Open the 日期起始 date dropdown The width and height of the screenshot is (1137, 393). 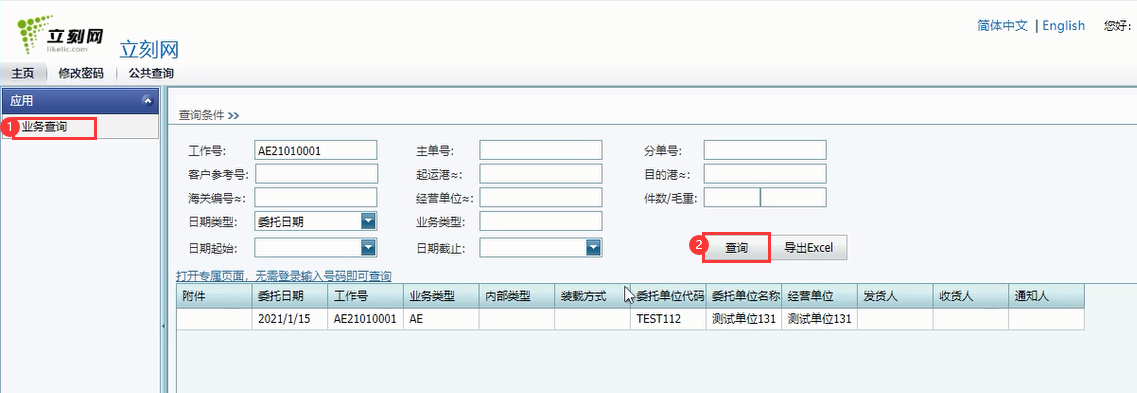[x=369, y=248]
